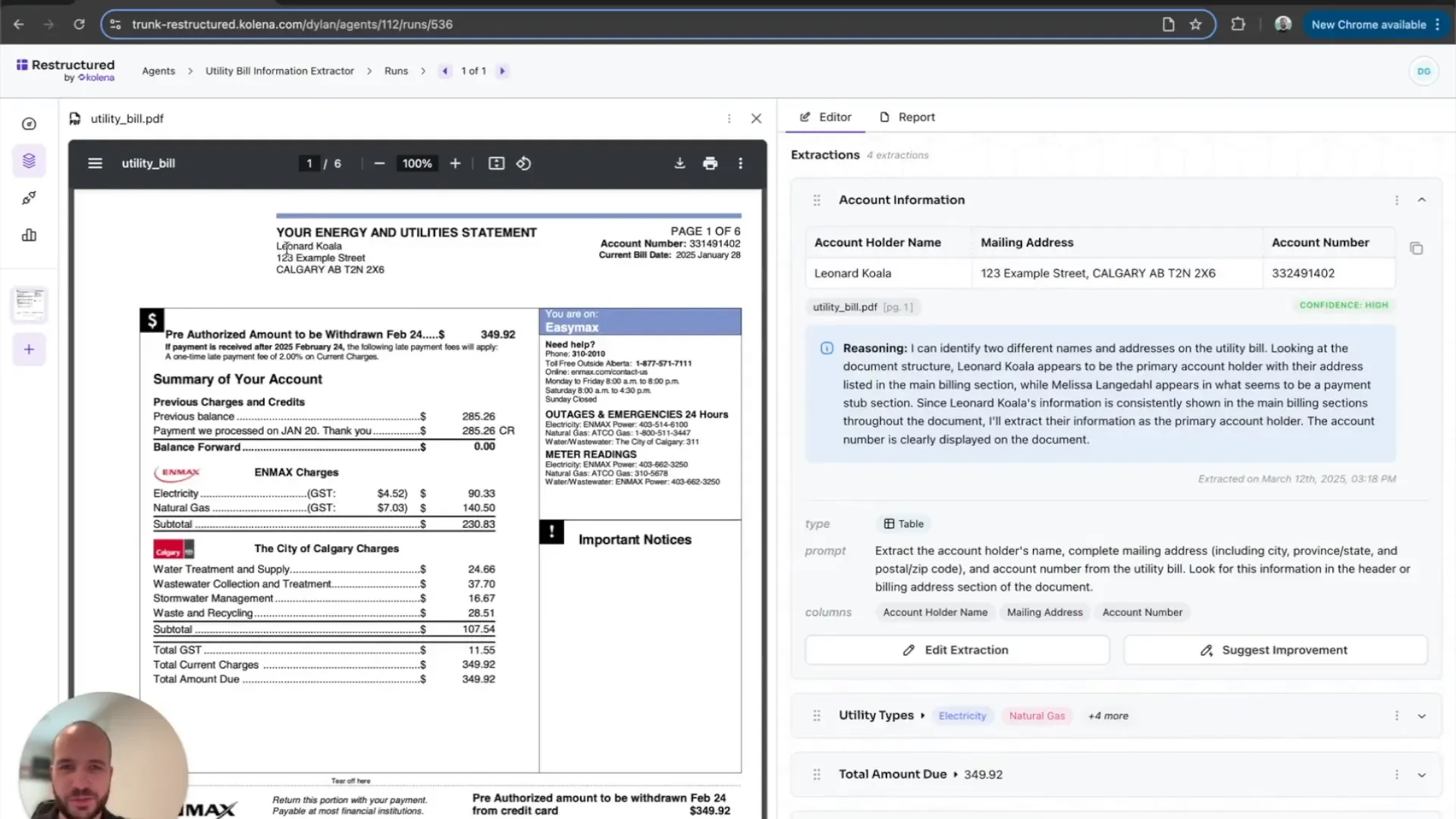This screenshot has width=1456, height=819.
Task: Open the analytics chart icon in sidebar
Action: pos(29,235)
